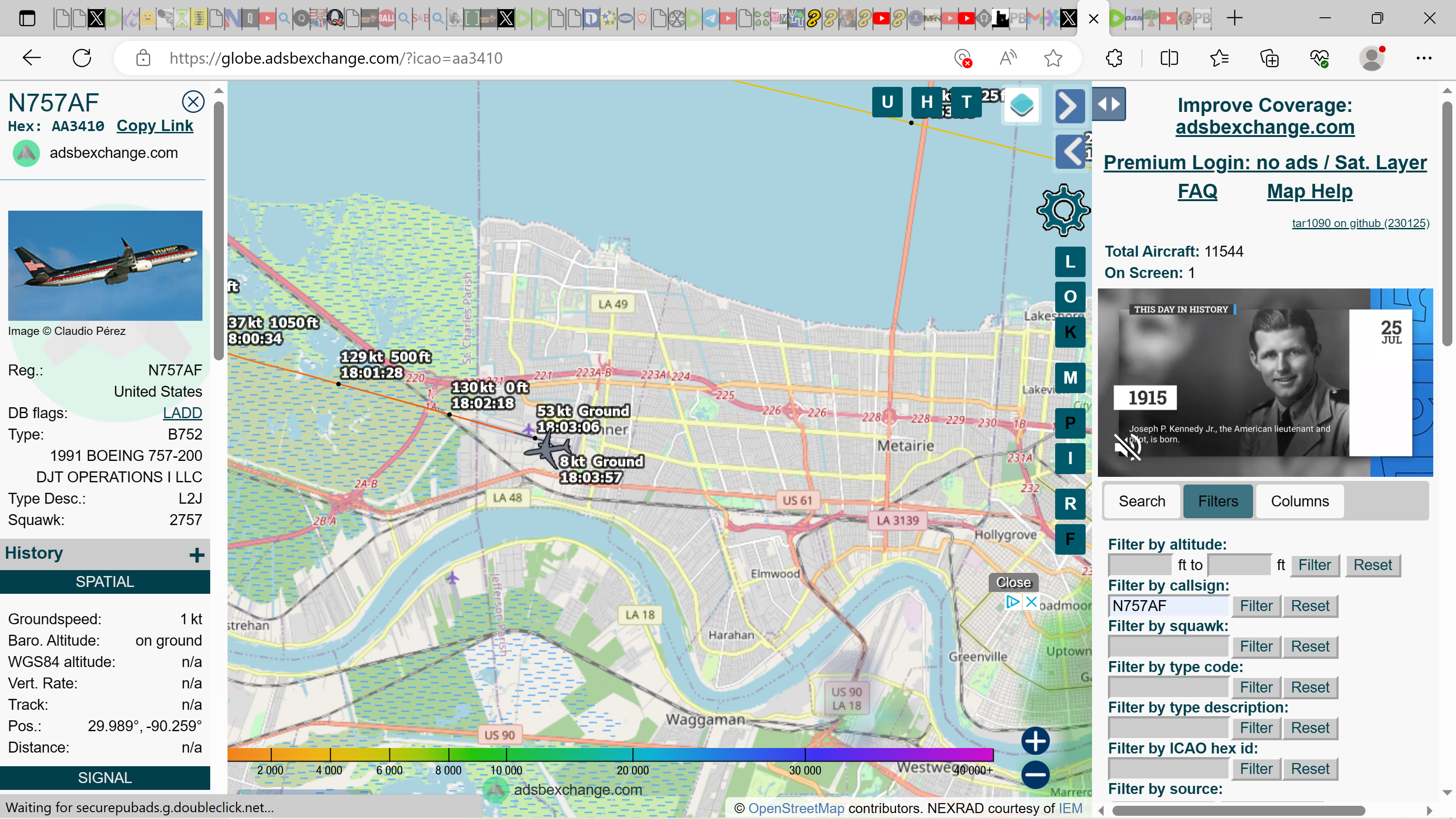Click the callsign filter field N757AF
Screen dimensions: 1456x819
coord(1168,606)
